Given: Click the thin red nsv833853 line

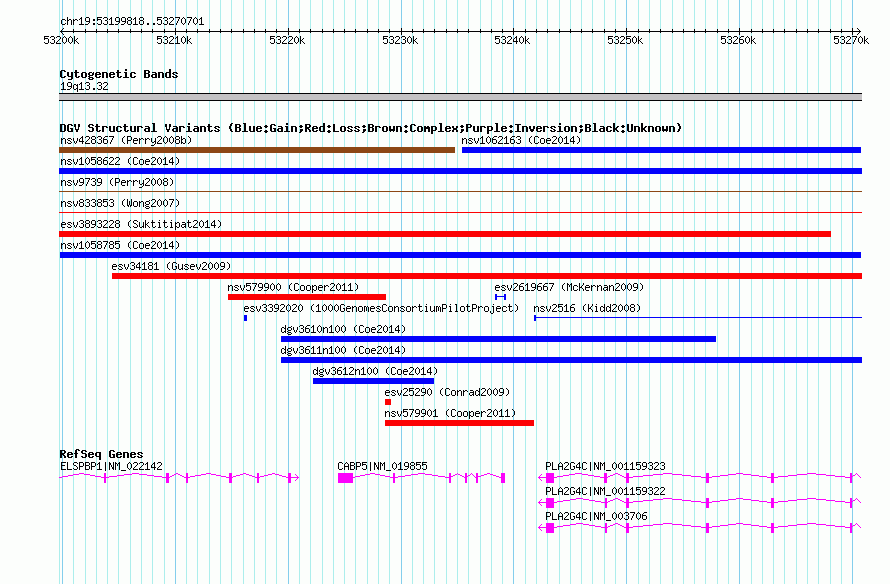Looking at the screenshot, I should (x=460, y=213).
